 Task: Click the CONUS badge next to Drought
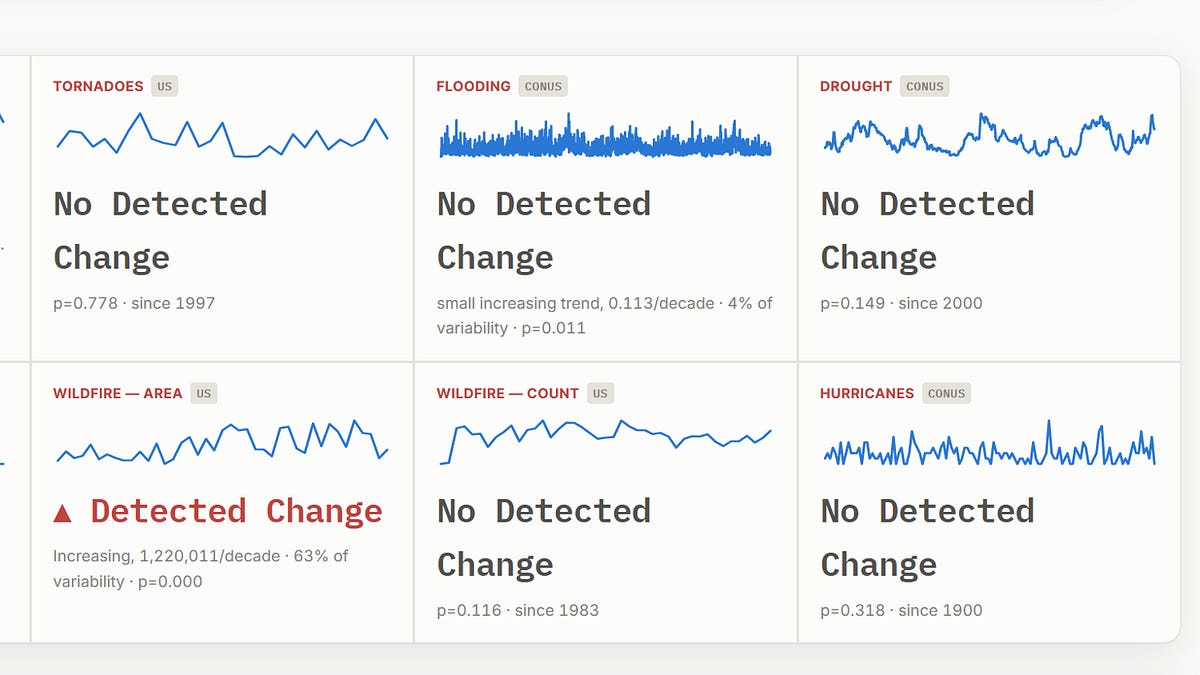pyautogui.click(x=925, y=86)
